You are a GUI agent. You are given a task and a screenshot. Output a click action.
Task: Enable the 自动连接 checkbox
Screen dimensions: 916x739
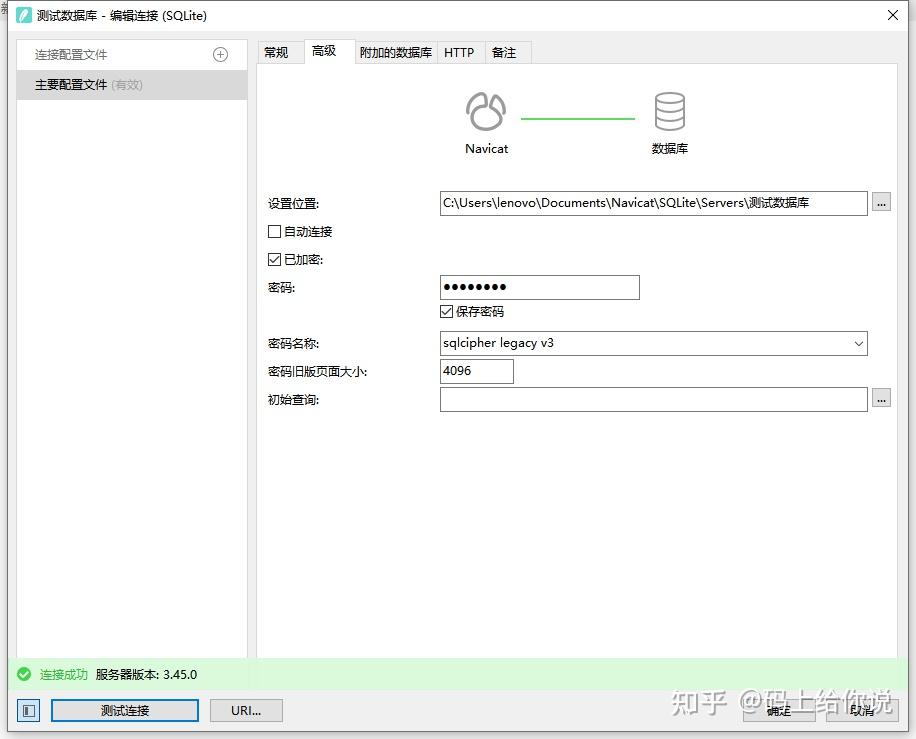tap(274, 232)
